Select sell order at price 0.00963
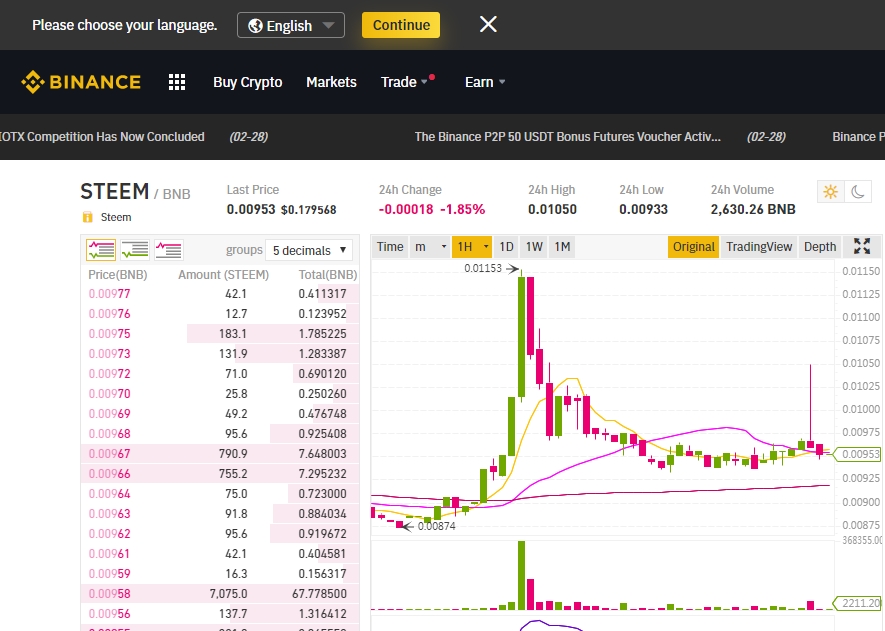 tap(220, 514)
